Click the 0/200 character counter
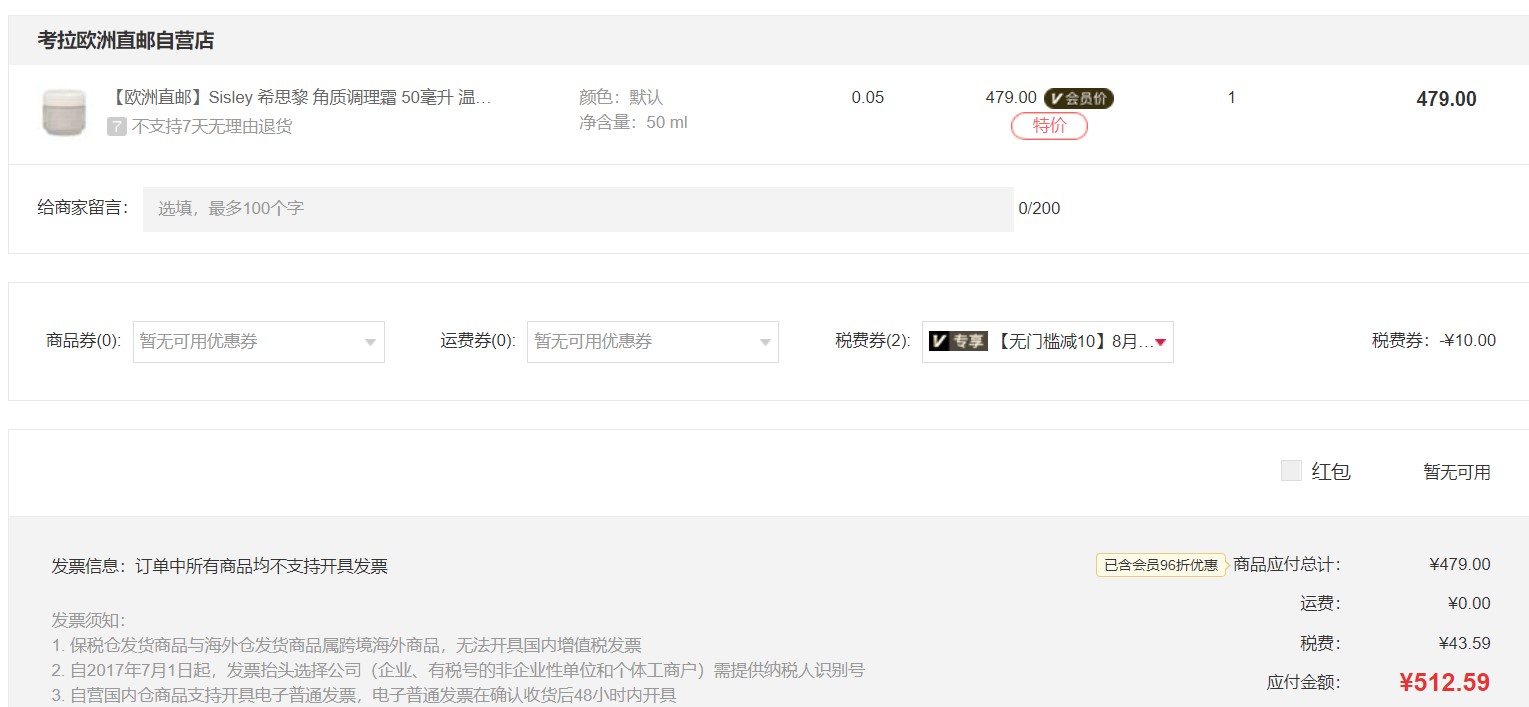Image resolution: width=1529 pixels, height=707 pixels. click(1040, 208)
